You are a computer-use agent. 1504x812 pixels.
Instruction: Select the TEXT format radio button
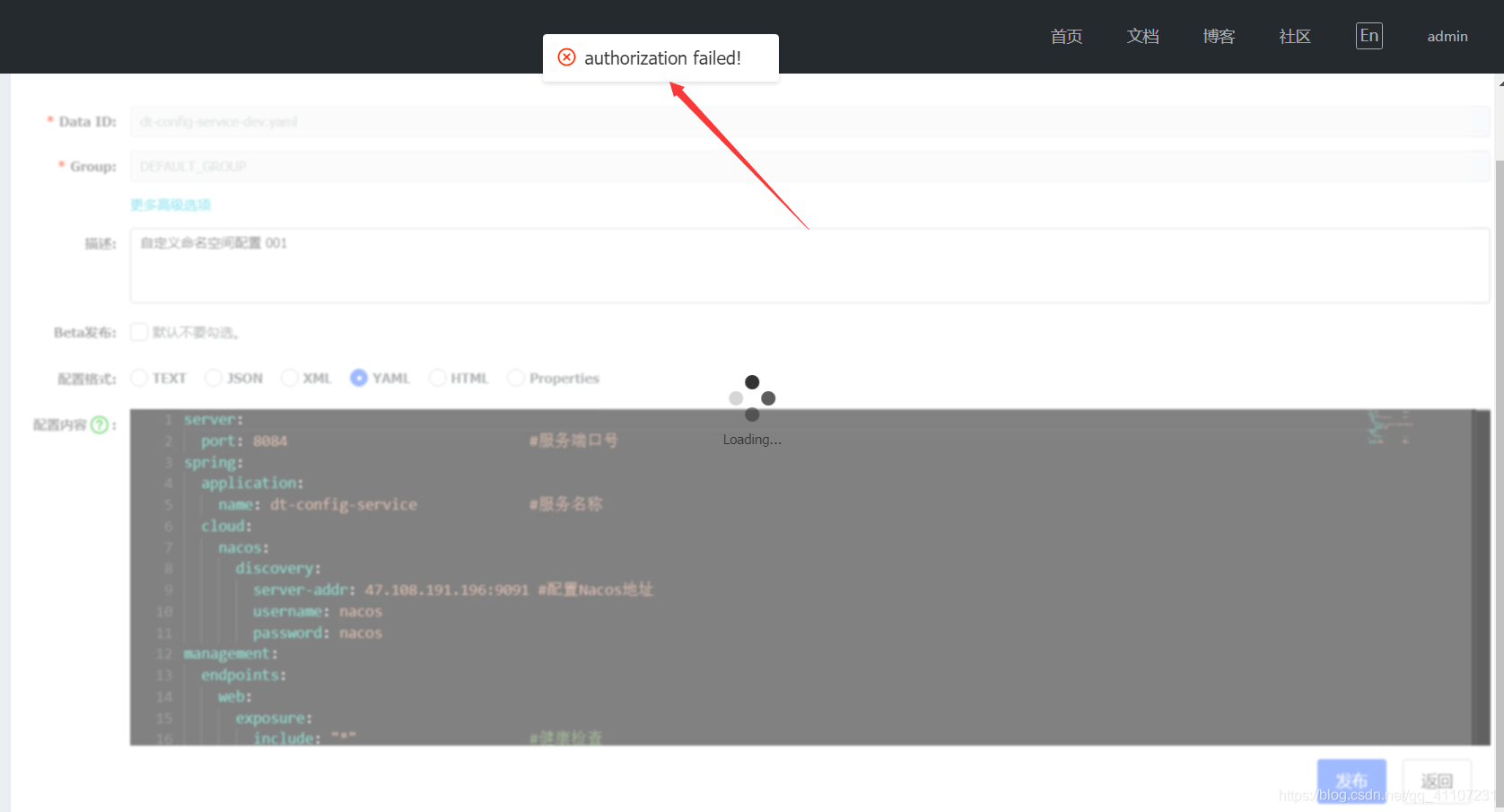pyautogui.click(x=139, y=378)
